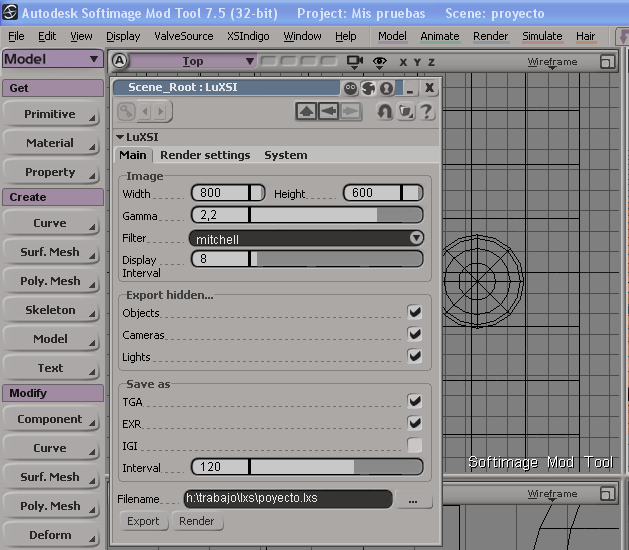The height and width of the screenshot is (550, 629).
Task: Click the presets cube icon
Action: [x=406, y=112]
